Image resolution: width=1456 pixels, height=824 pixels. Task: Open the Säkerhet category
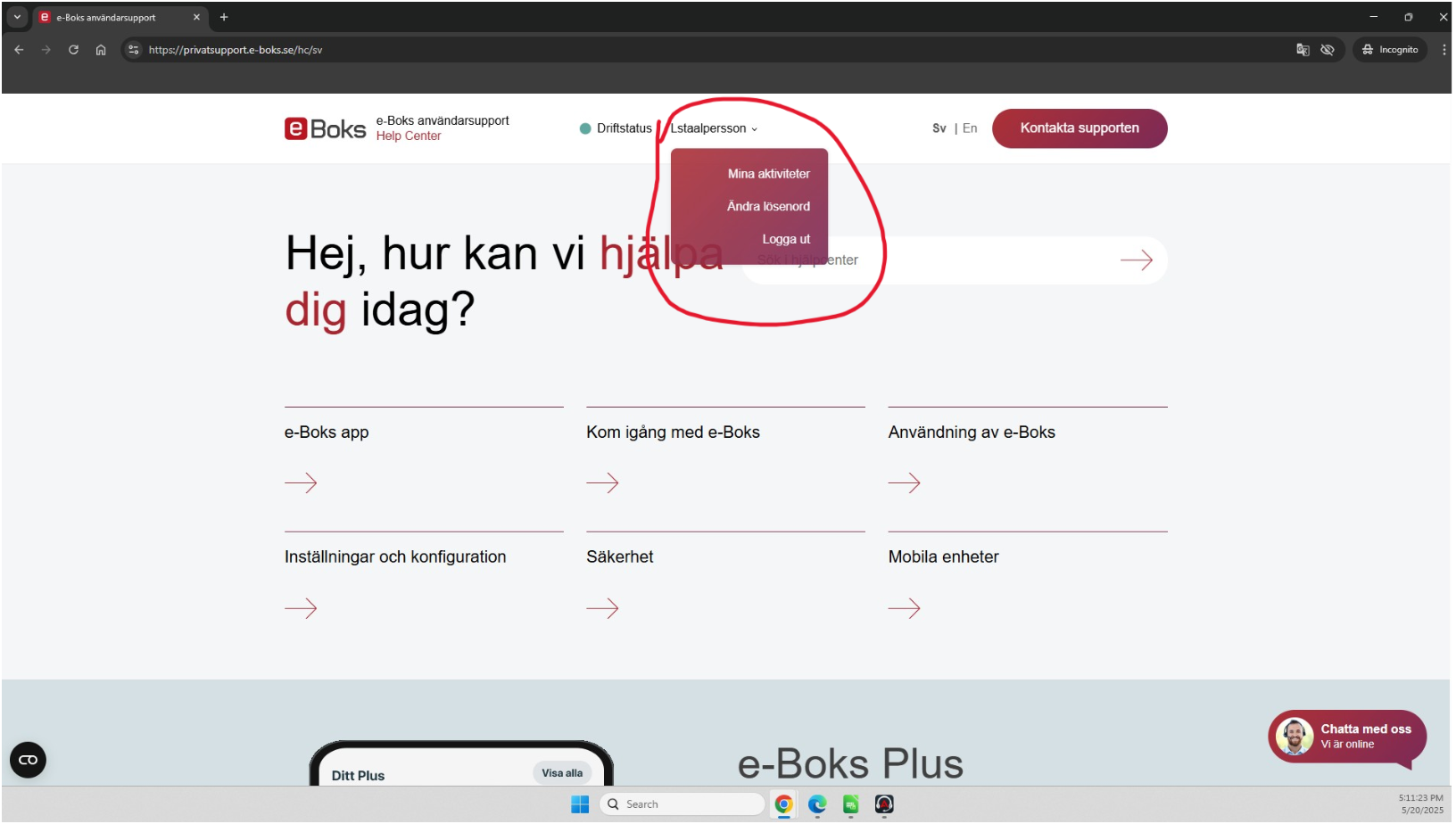pos(619,557)
